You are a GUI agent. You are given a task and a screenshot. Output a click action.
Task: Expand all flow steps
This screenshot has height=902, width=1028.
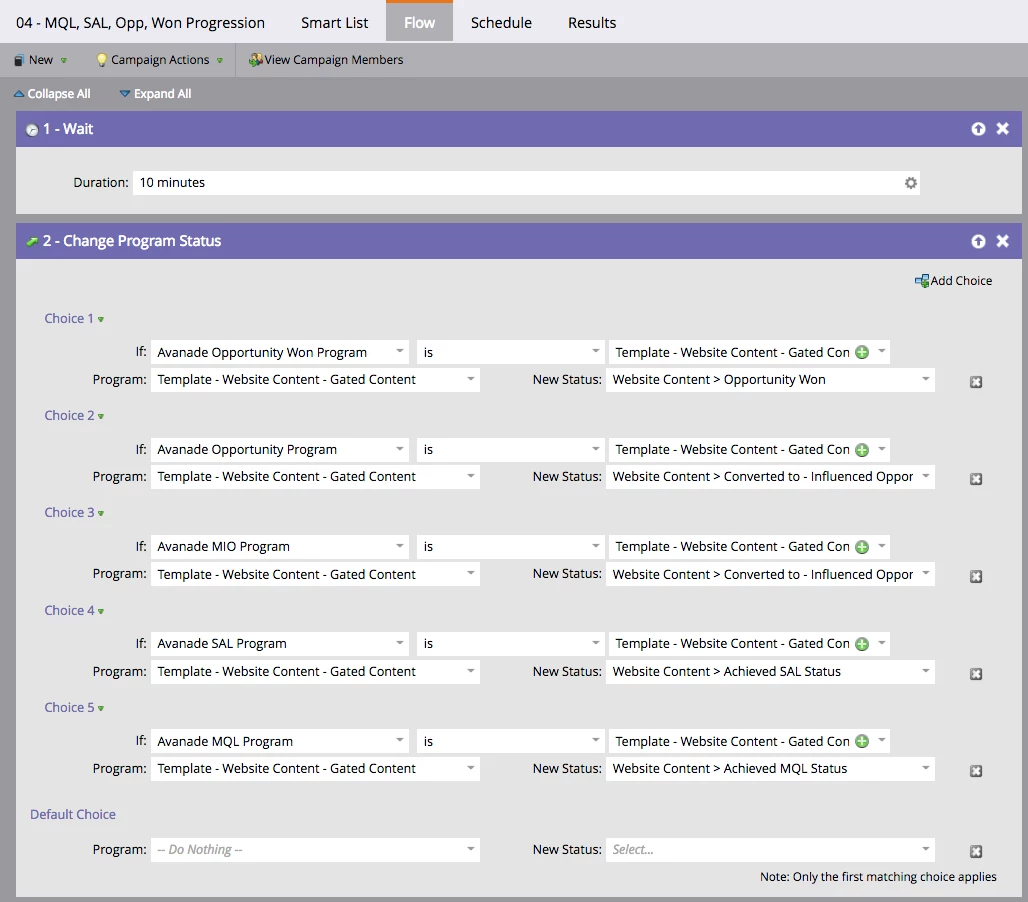coord(155,94)
